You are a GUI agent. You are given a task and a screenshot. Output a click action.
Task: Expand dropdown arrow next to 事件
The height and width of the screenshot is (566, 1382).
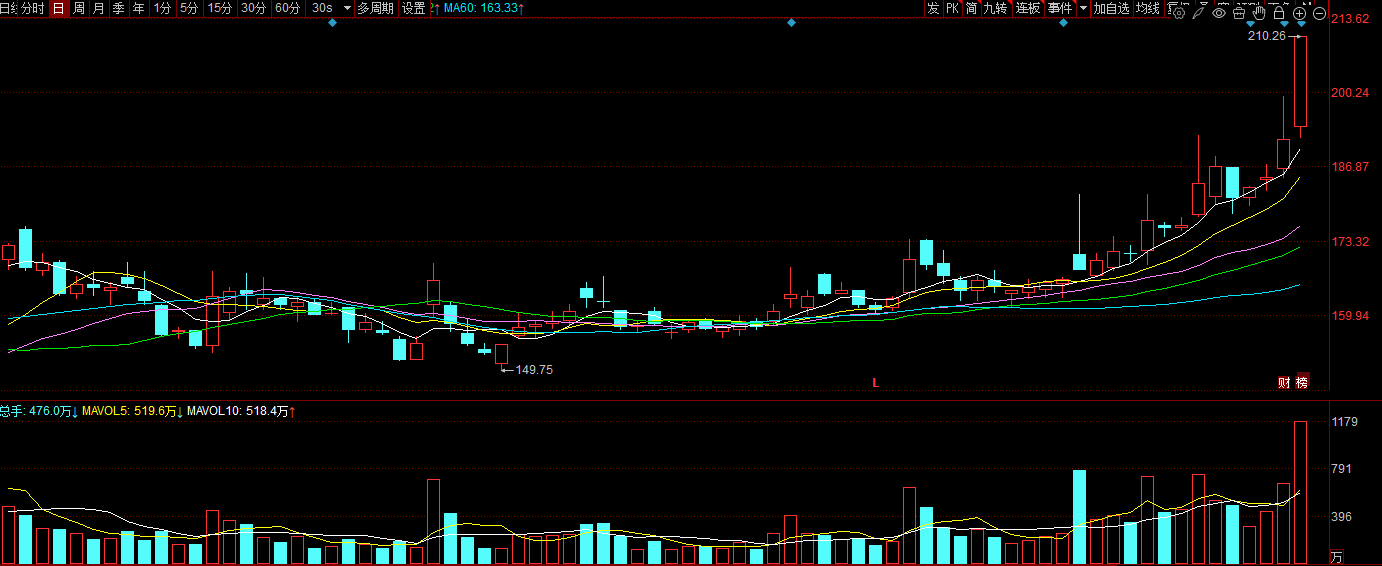coord(1083,8)
